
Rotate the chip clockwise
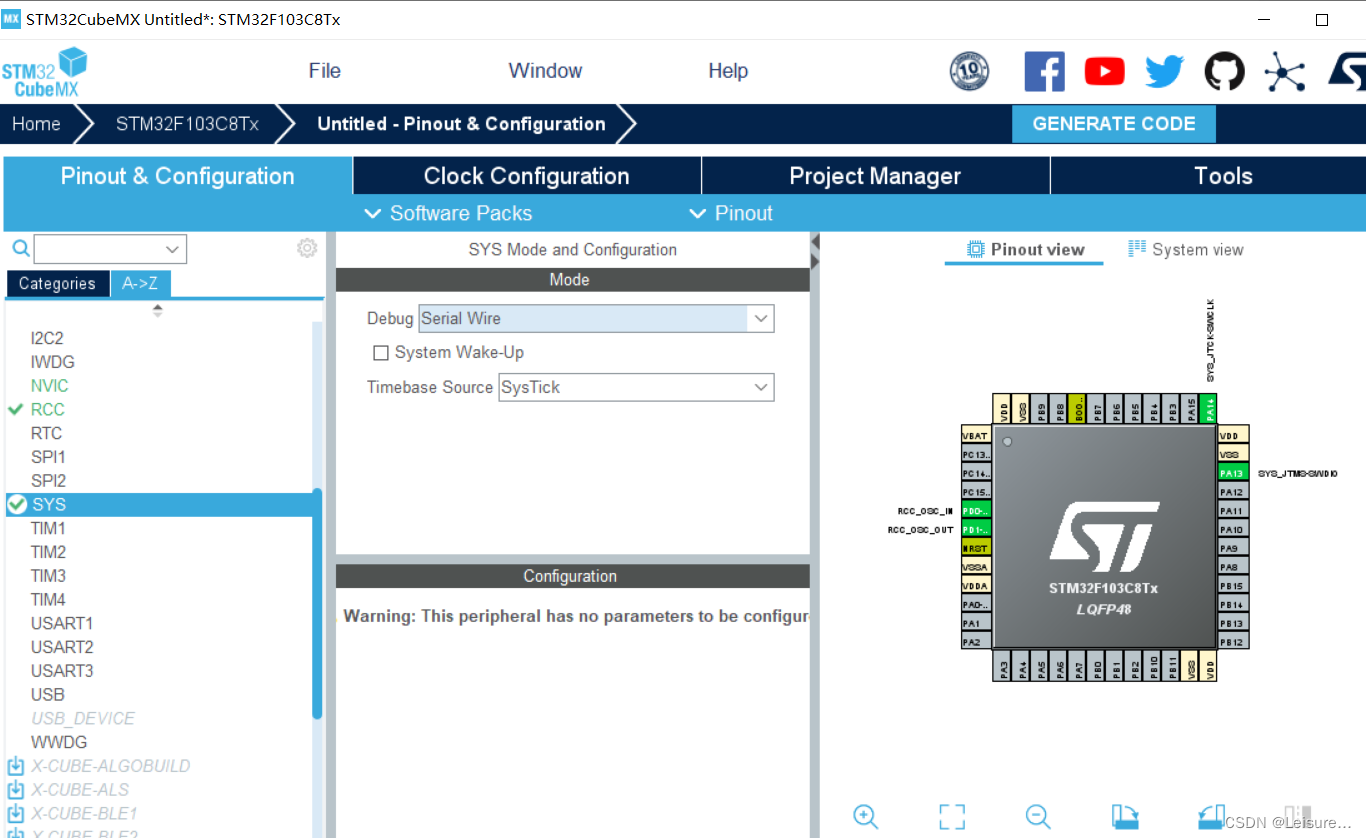pos(1125,816)
